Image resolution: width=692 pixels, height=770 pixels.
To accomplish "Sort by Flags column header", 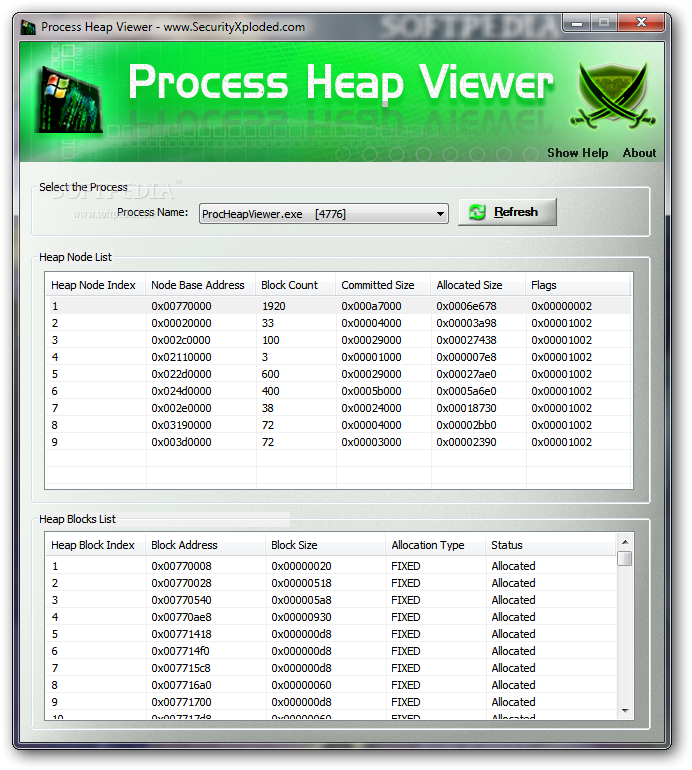I will coord(578,285).
